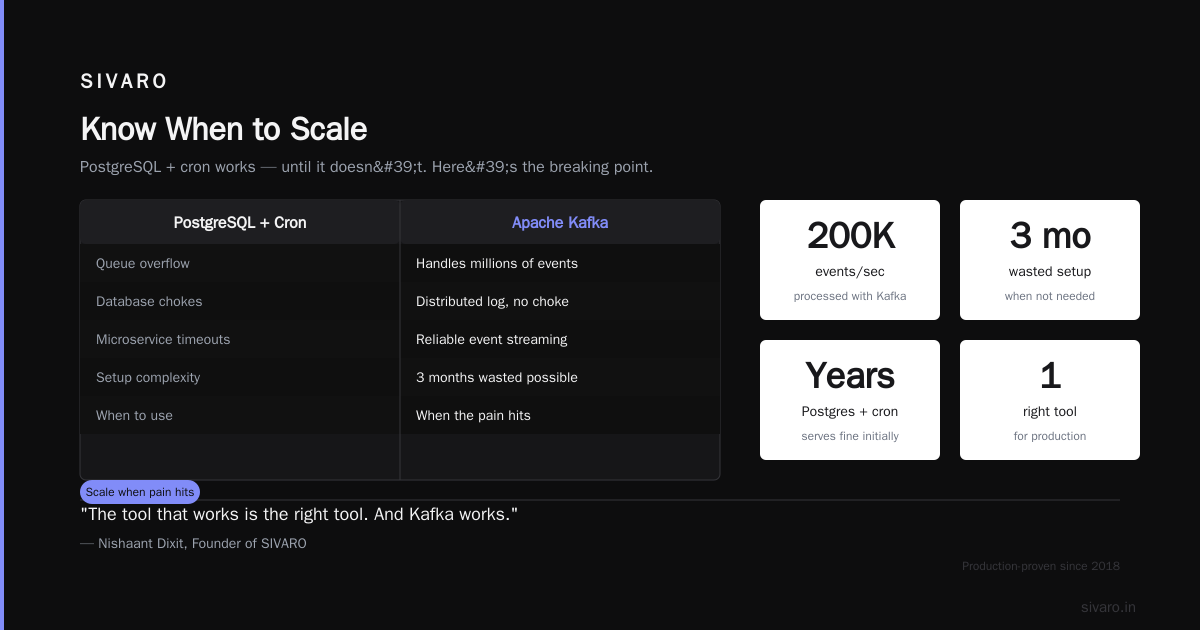This screenshot has width=1200, height=630.
Task: Click the "Scale when pain hits" badge
Action: tap(140, 492)
